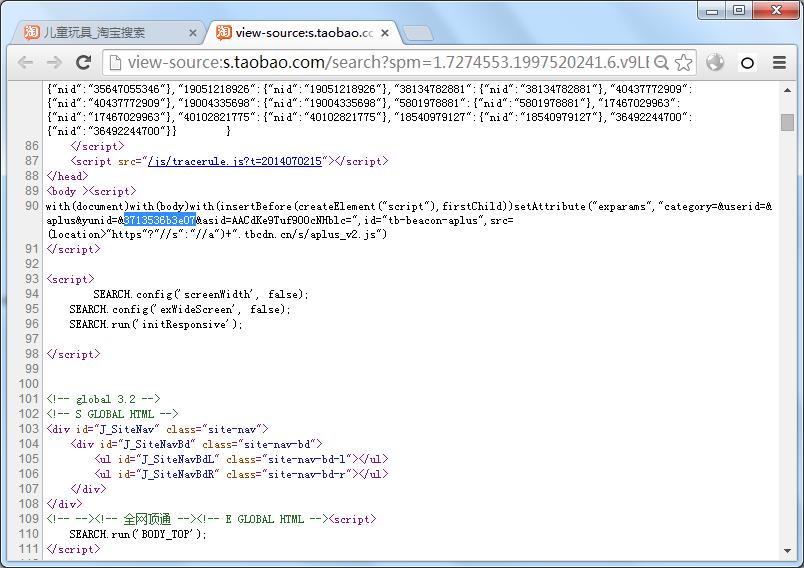The height and width of the screenshot is (568, 804).
Task: Click the browser back arrow
Action: (25, 63)
